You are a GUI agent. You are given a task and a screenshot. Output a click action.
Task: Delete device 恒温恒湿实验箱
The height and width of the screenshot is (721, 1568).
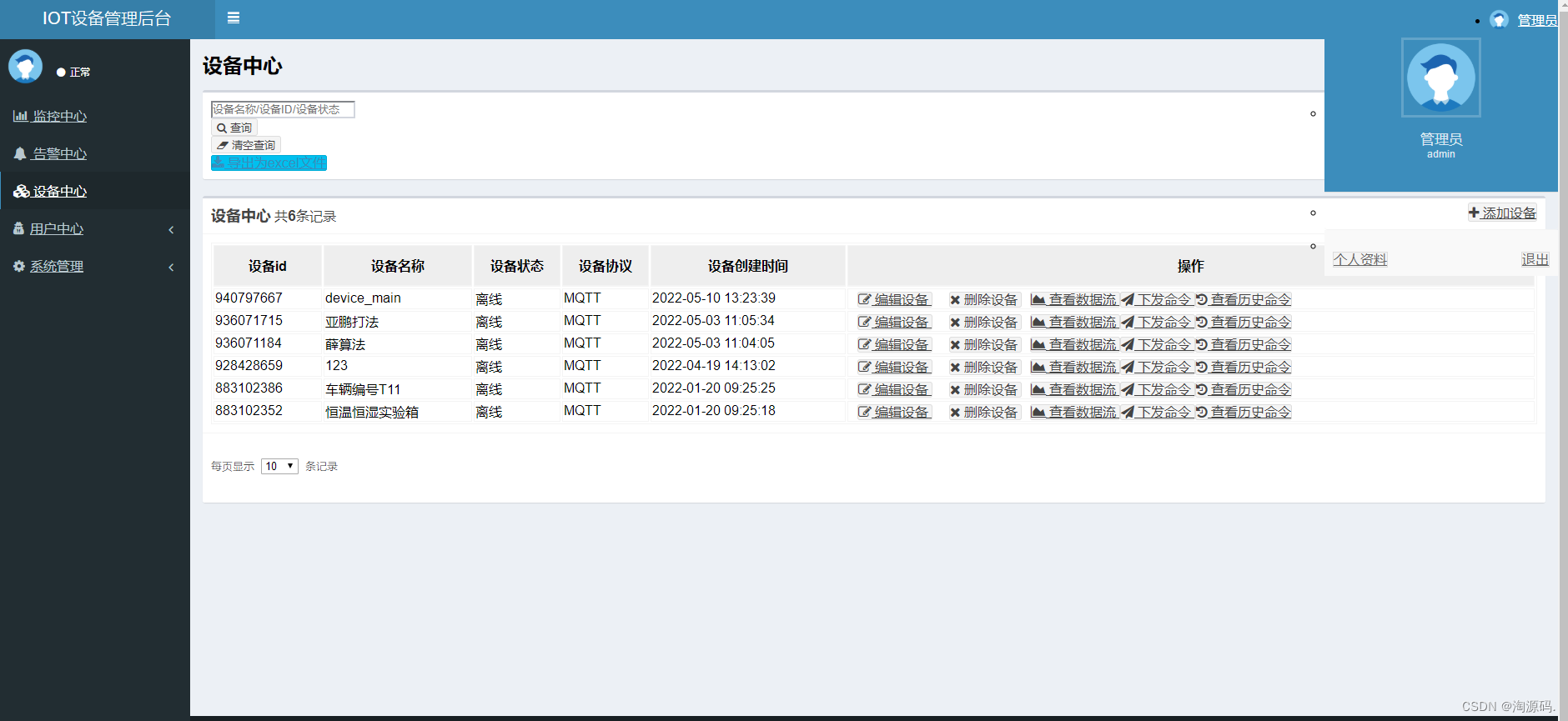[984, 412]
